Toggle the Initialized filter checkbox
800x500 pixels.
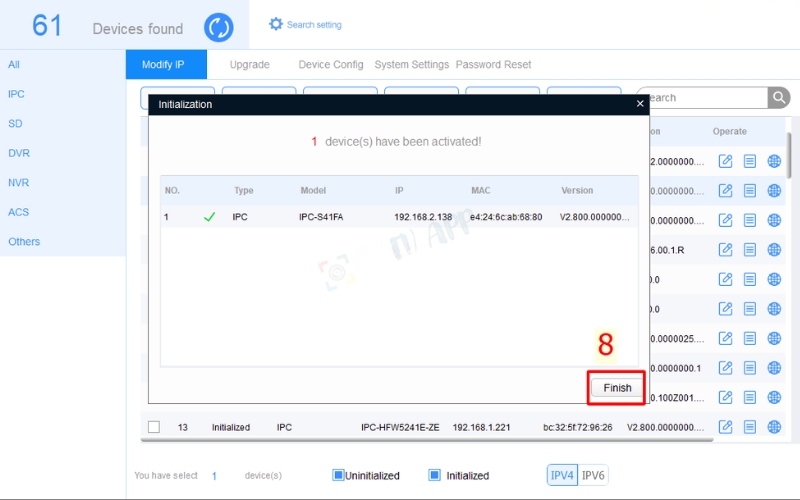click(x=434, y=475)
